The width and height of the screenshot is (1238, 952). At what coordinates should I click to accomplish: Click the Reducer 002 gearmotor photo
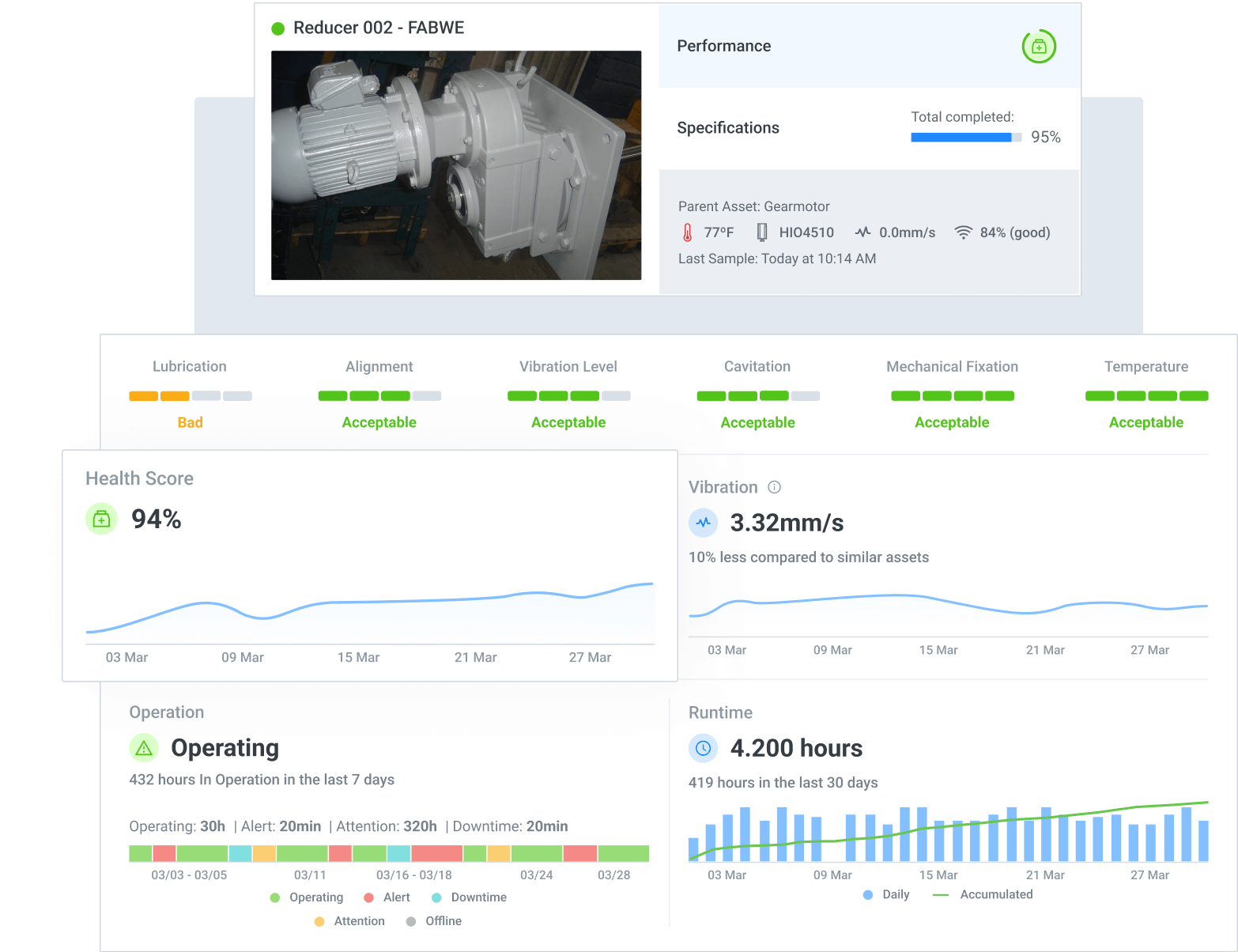click(456, 165)
